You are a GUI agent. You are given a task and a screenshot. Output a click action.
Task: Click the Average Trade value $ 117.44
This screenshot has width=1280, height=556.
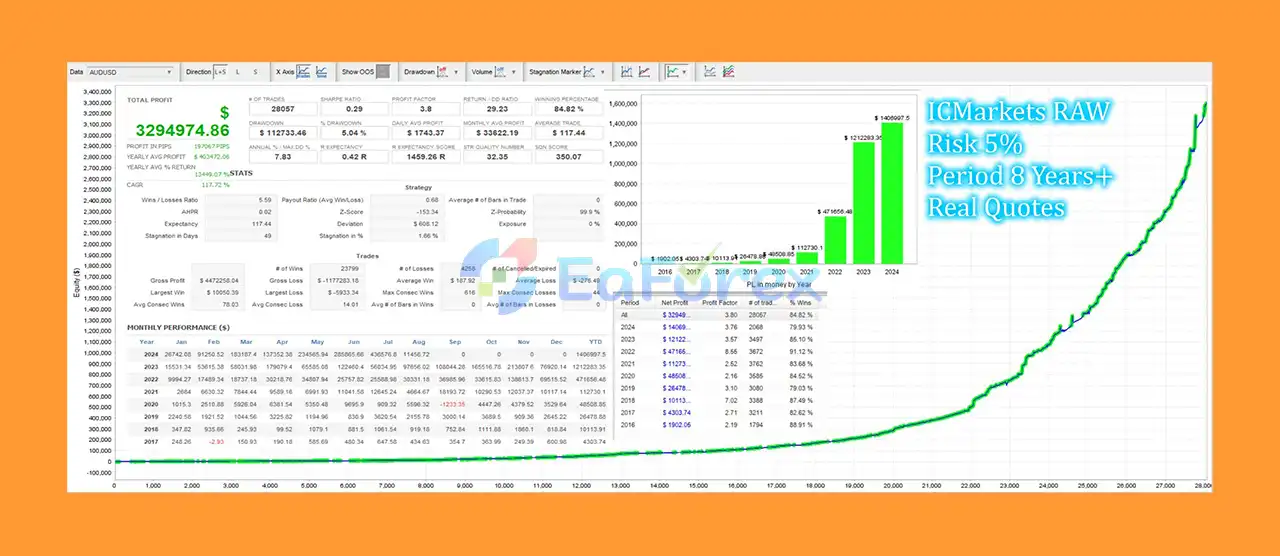568,133
